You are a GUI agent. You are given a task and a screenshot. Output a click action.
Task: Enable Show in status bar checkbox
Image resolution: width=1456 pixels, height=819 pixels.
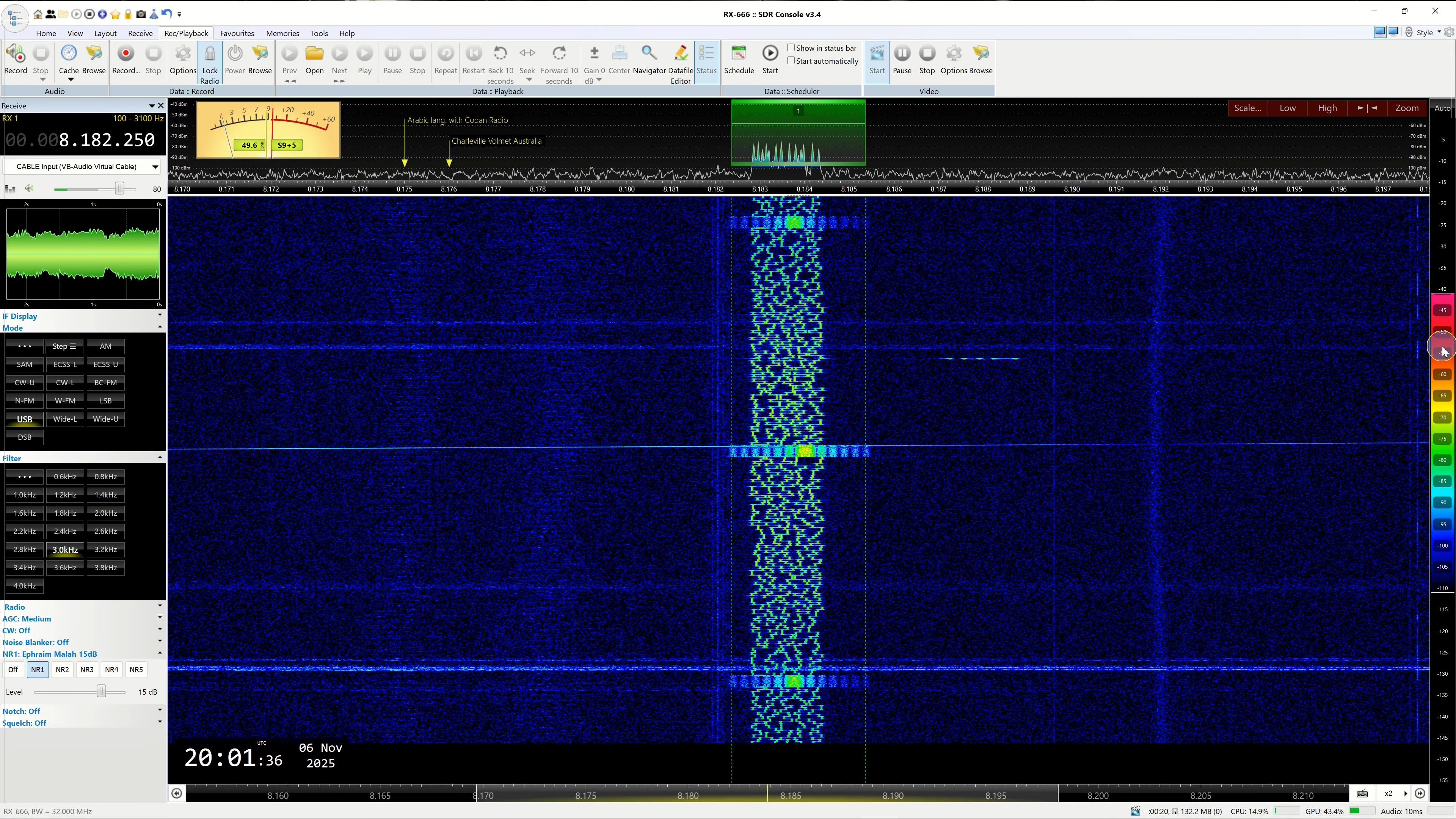click(791, 48)
